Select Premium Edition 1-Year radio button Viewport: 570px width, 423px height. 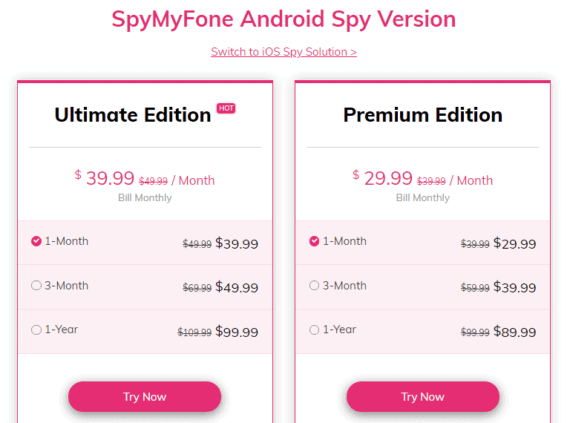point(314,330)
